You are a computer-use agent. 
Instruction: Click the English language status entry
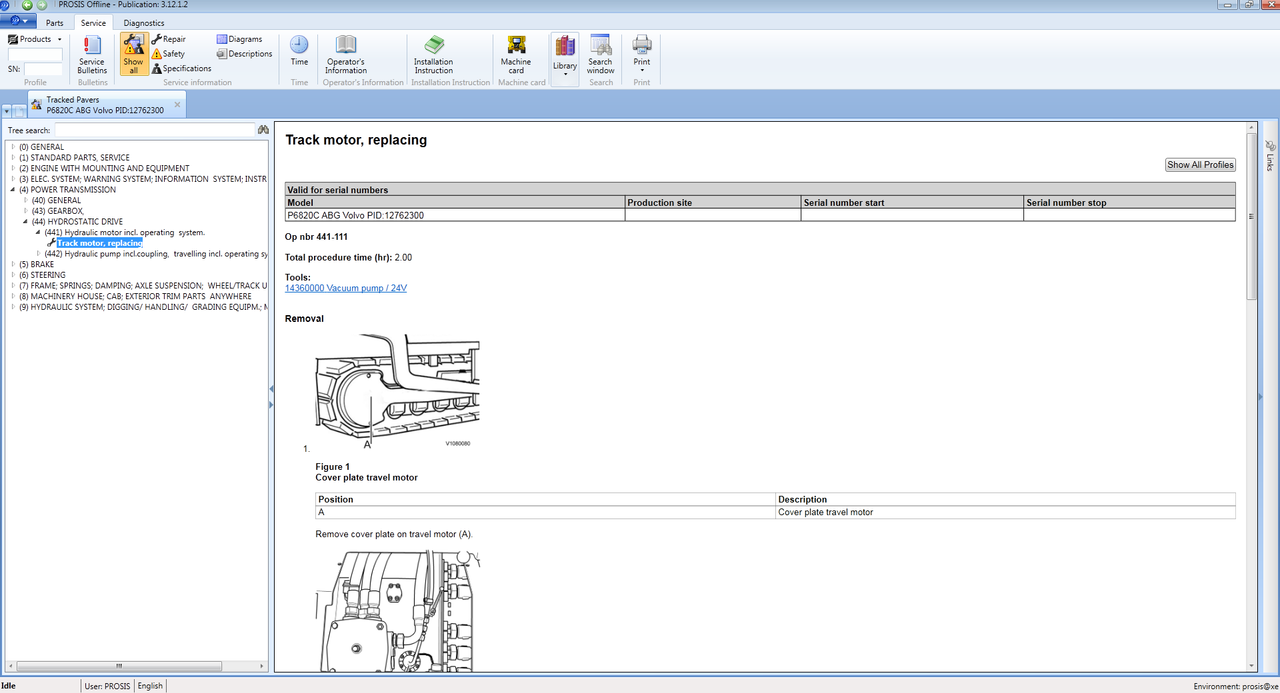pos(150,686)
